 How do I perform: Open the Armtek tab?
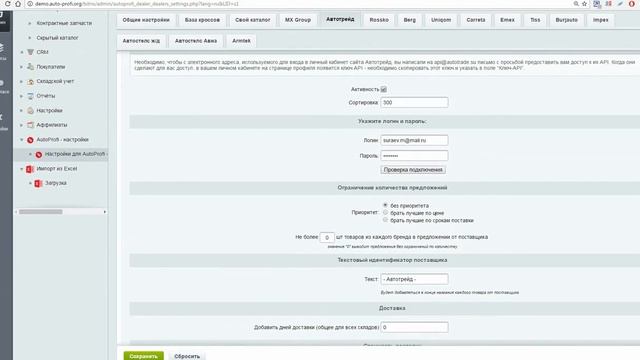[x=241, y=41]
